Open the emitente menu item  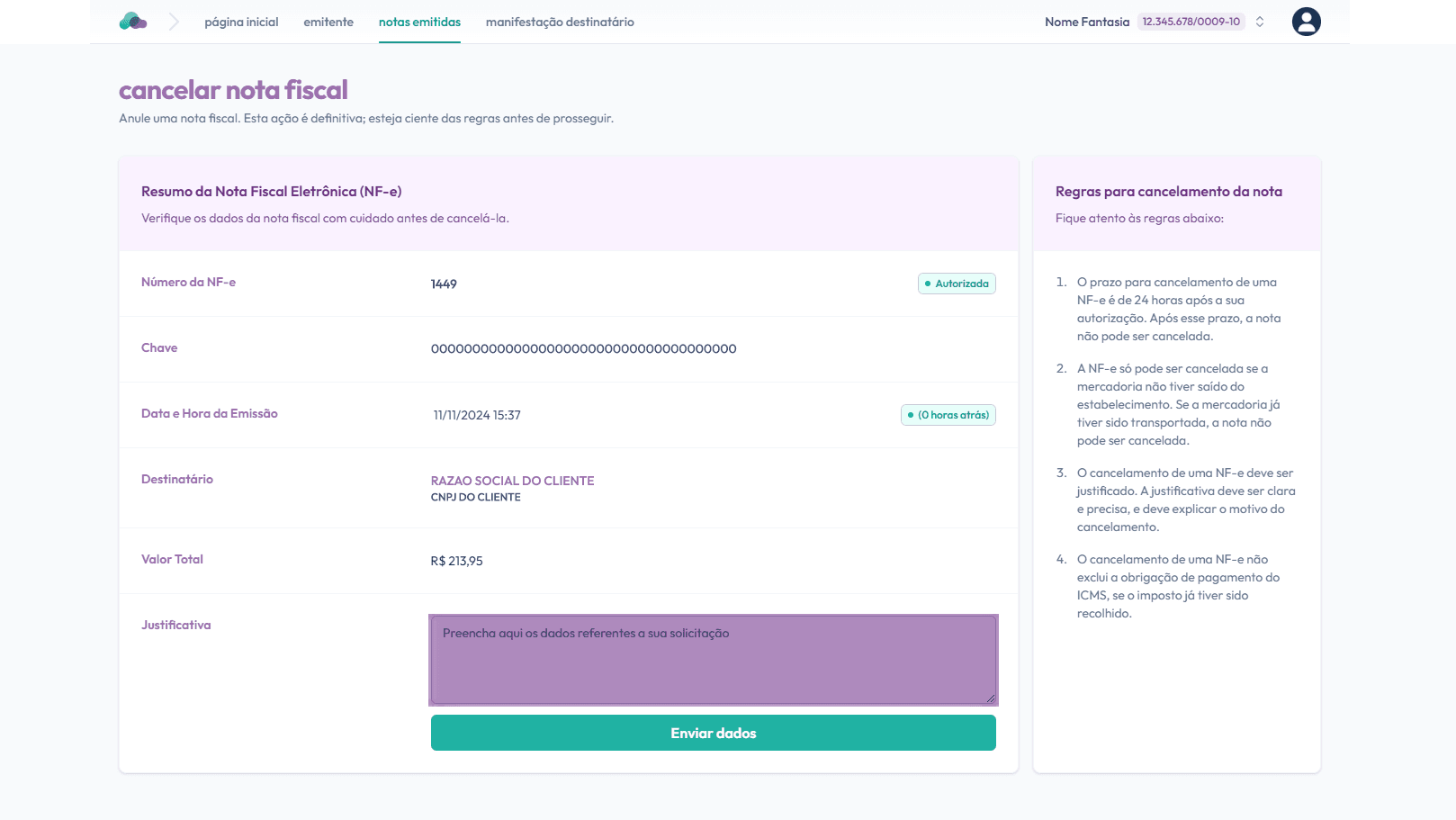[x=328, y=22]
